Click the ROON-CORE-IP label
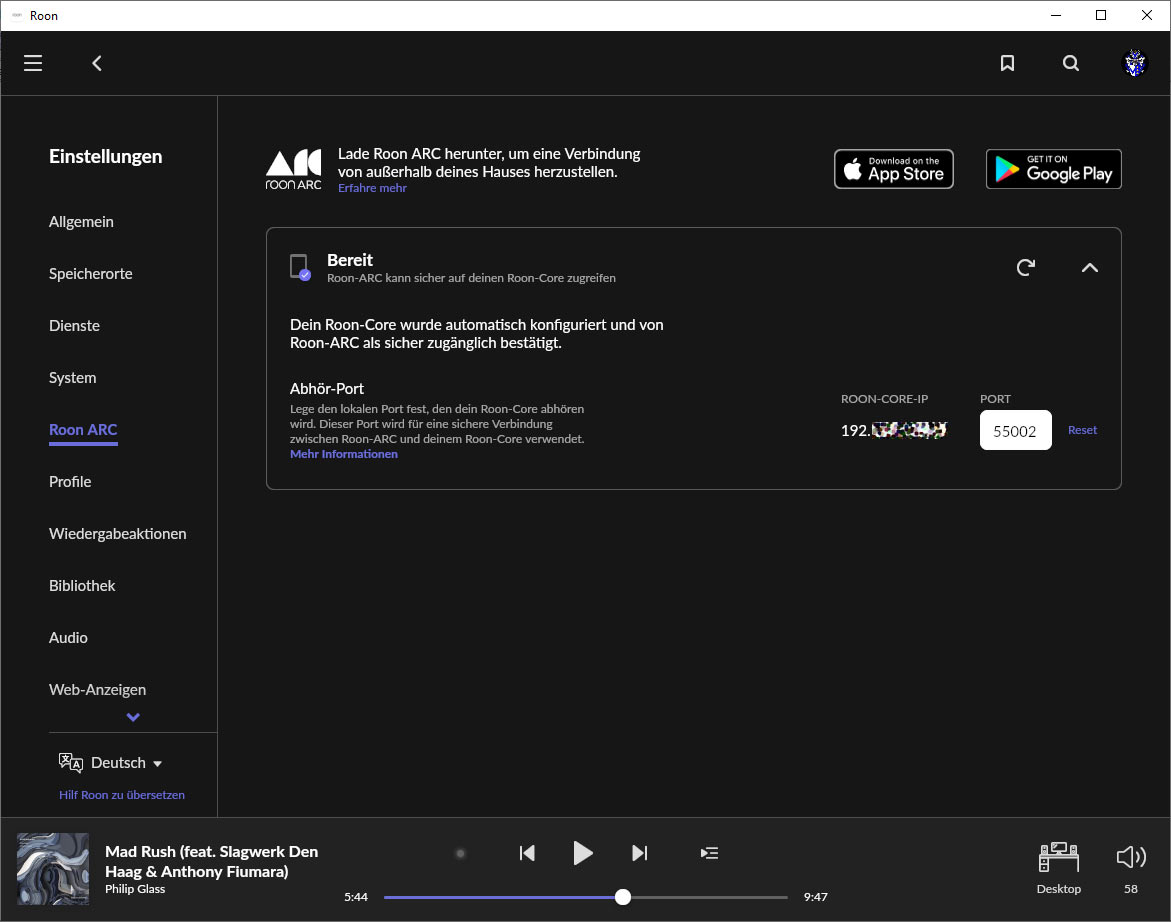 pyautogui.click(x=884, y=399)
